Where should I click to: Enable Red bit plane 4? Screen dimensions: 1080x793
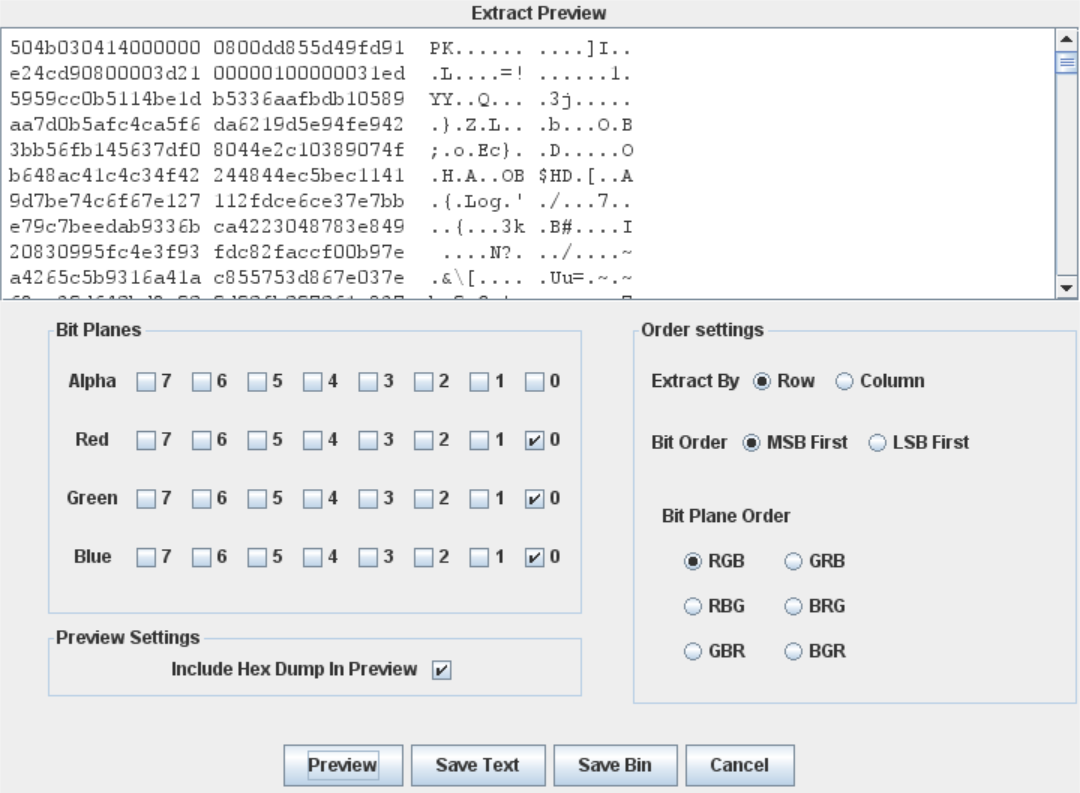pos(313,440)
